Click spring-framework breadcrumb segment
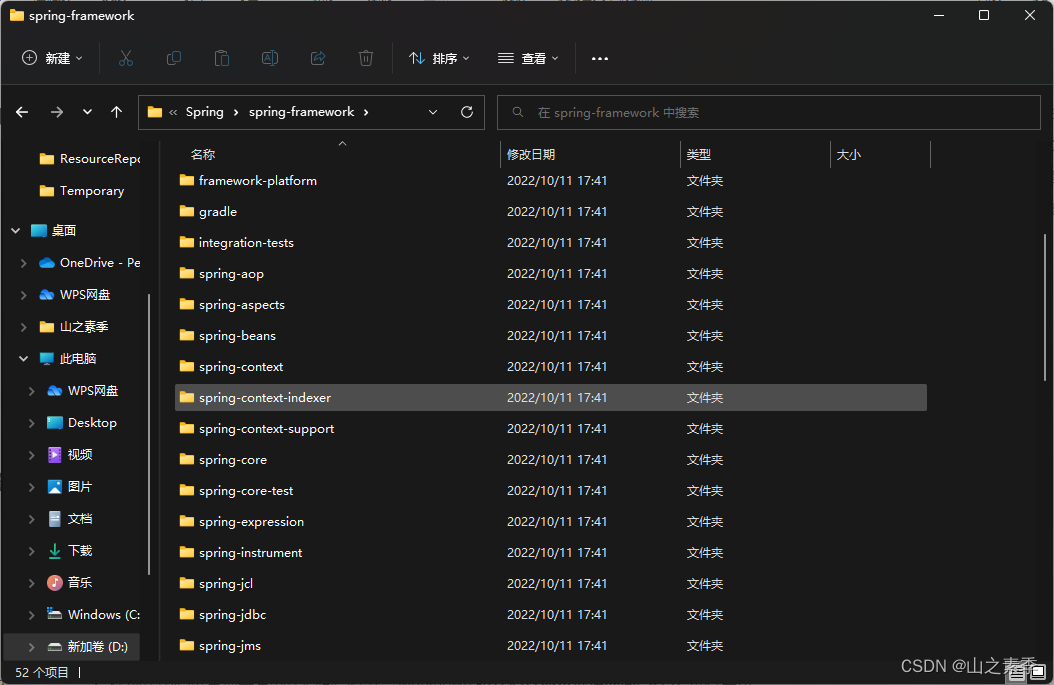The height and width of the screenshot is (685, 1054). [x=301, y=112]
